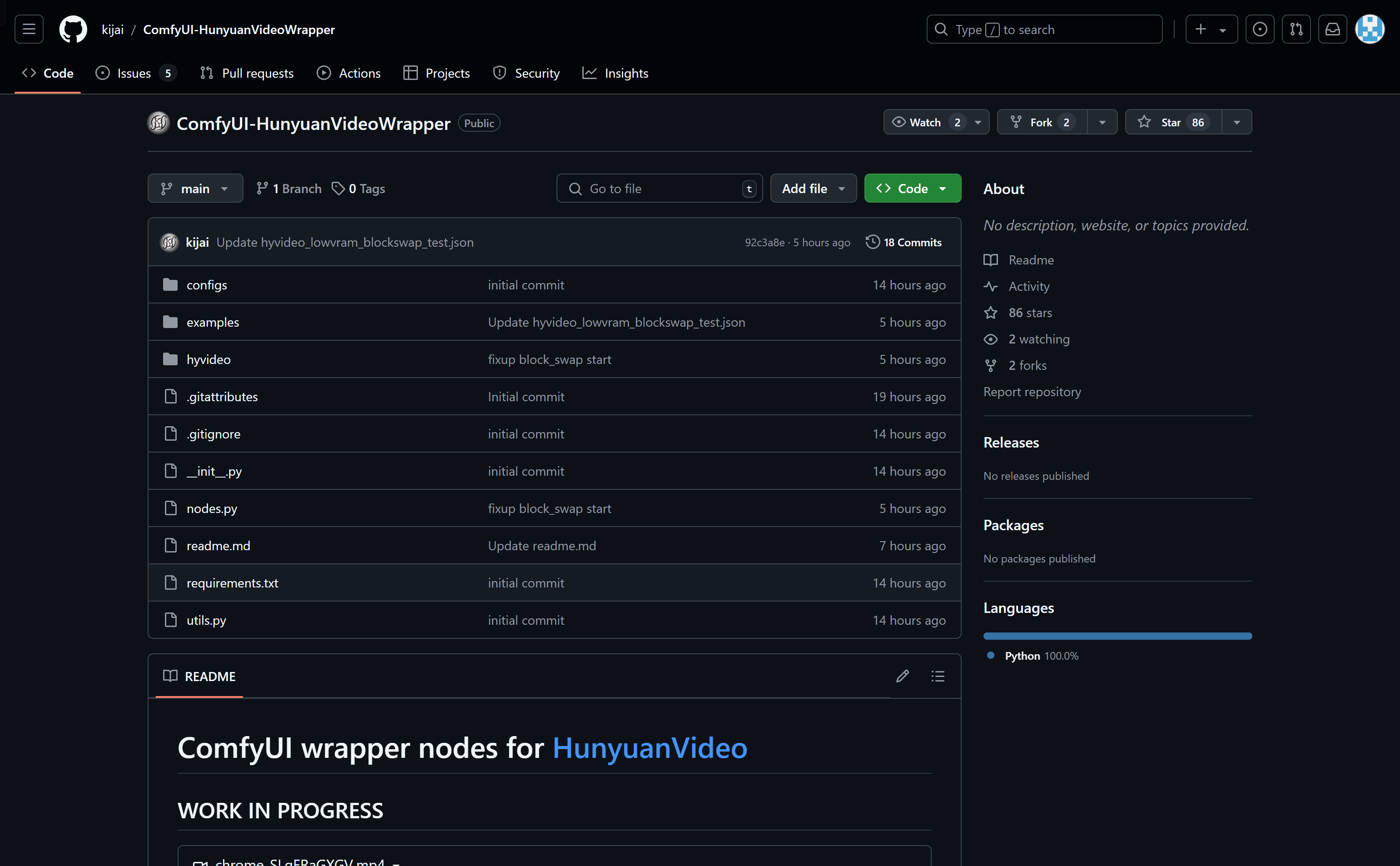Open the green Code clone dropdown
Viewport: 1400px width, 866px height.
click(913, 189)
